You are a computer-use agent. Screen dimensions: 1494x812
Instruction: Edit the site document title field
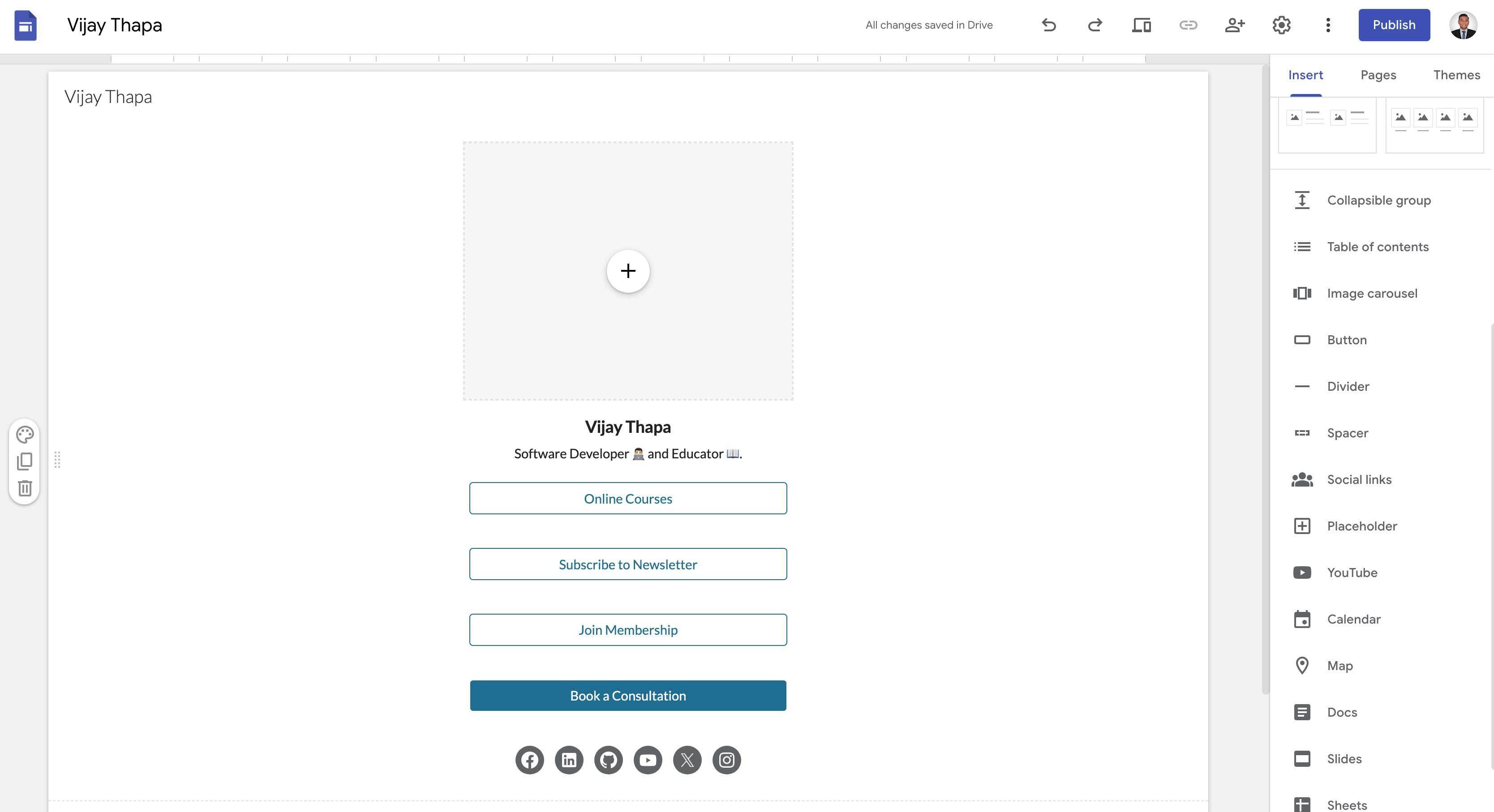coord(114,25)
